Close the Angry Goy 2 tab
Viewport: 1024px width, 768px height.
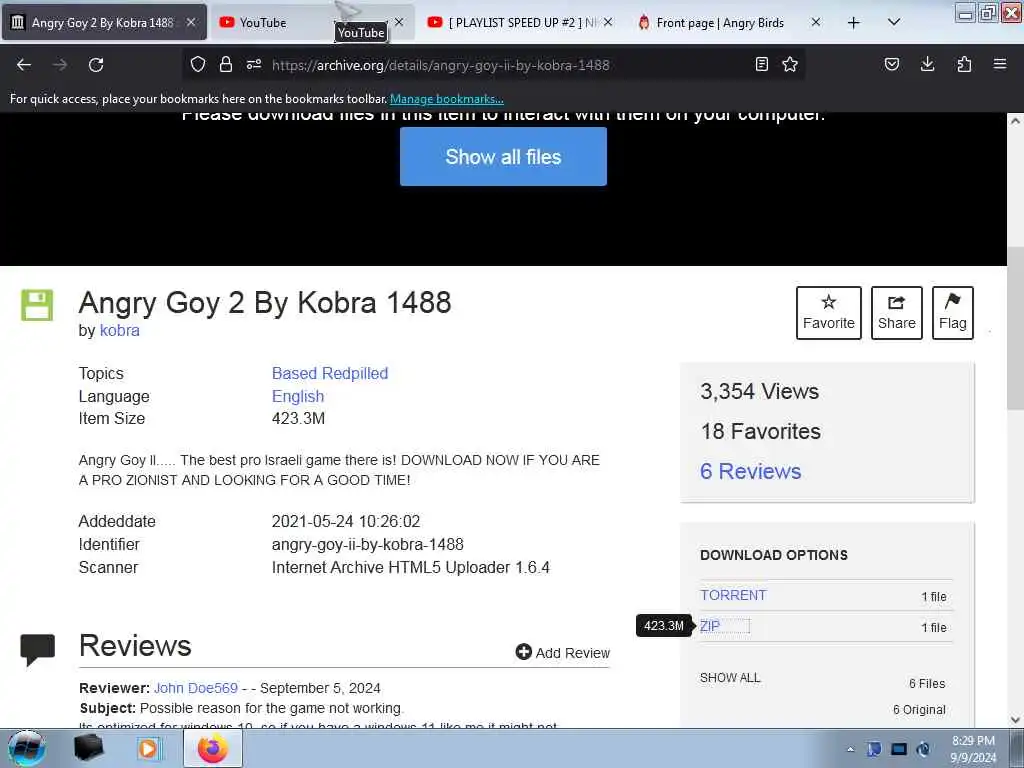(x=191, y=22)
